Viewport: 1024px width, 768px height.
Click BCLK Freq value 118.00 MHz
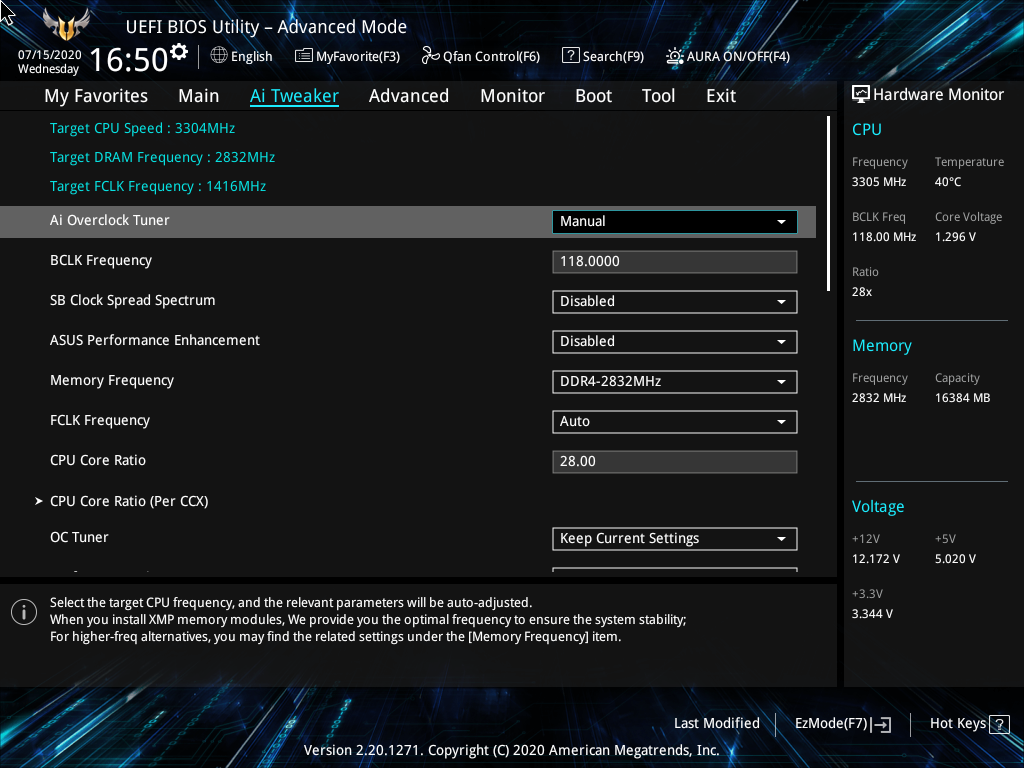884,237
